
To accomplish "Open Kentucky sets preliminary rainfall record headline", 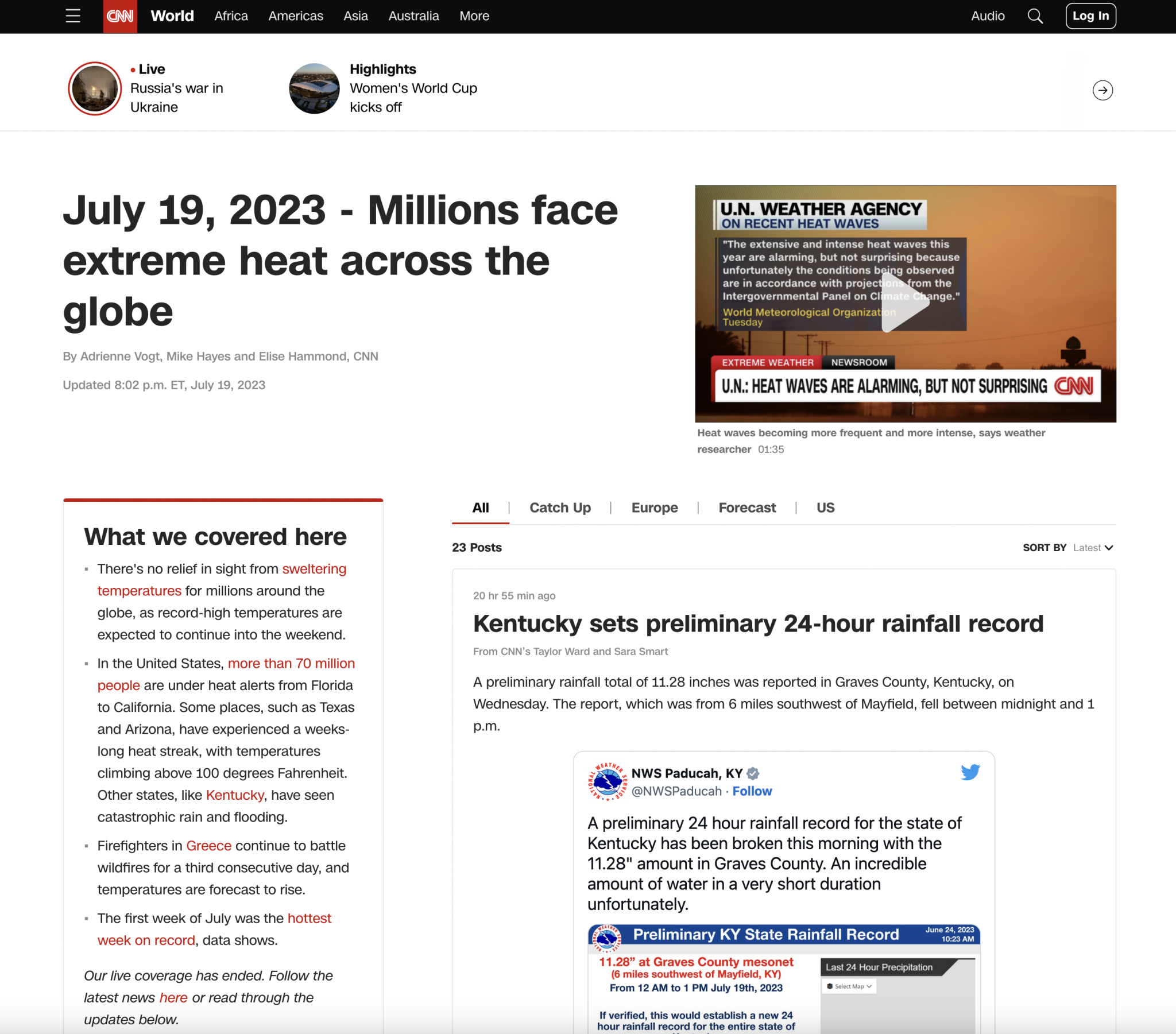I will click(x=758, y=623).
